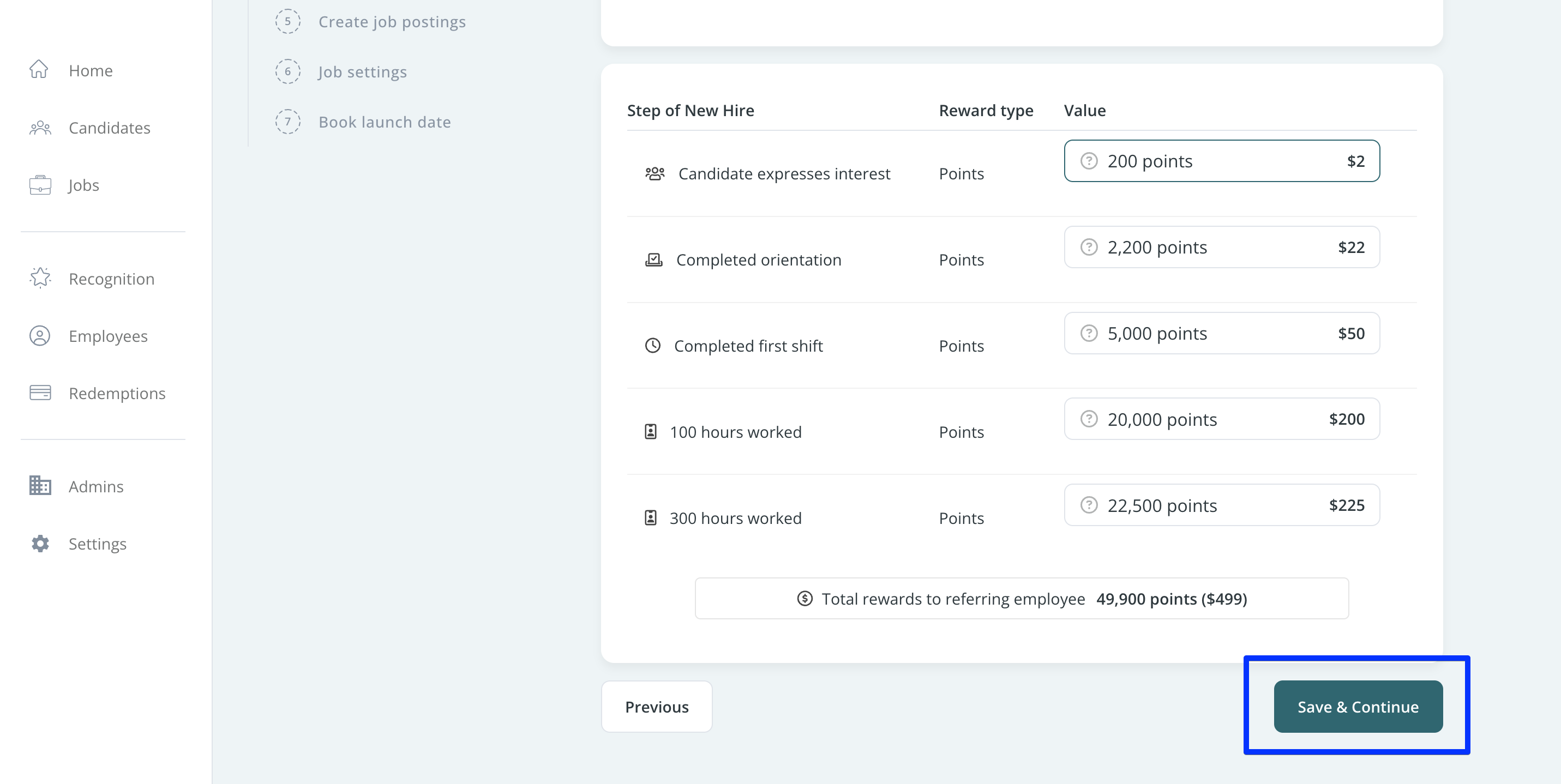1561x784 pixels.
Task: Open the Home page icon
Action: [x=39, y=70]
